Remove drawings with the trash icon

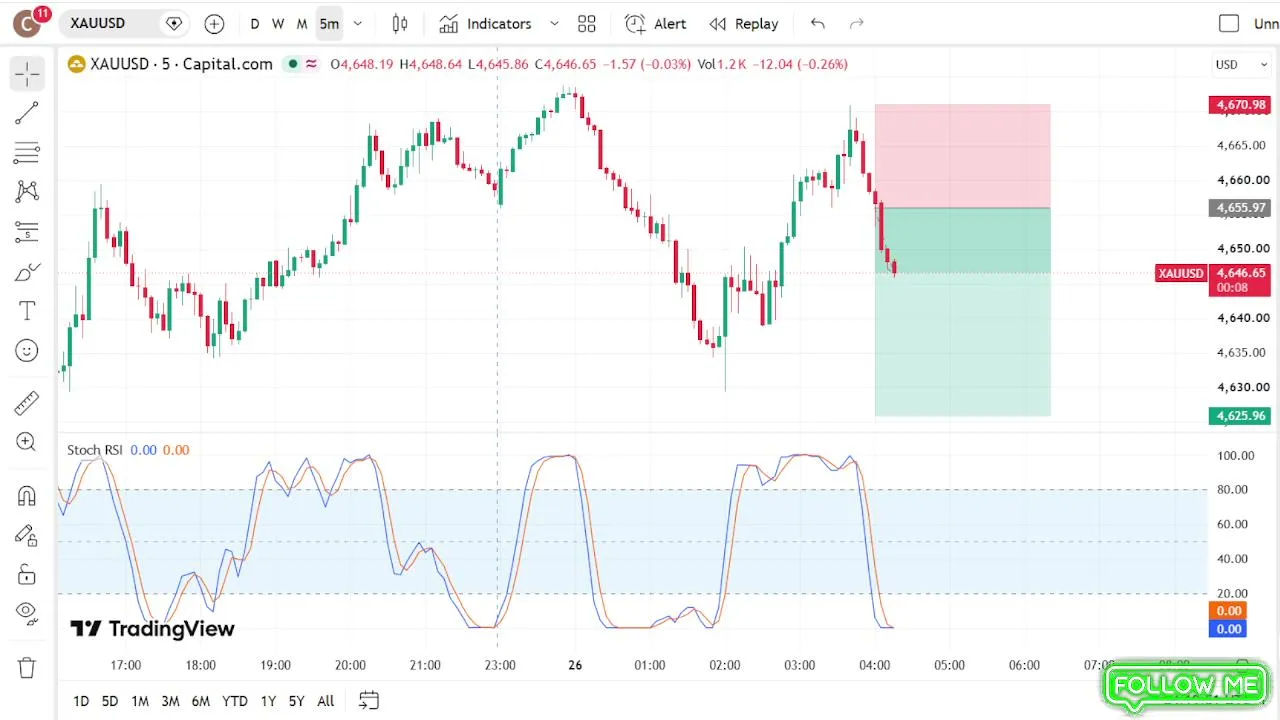(x=26, y=667)
